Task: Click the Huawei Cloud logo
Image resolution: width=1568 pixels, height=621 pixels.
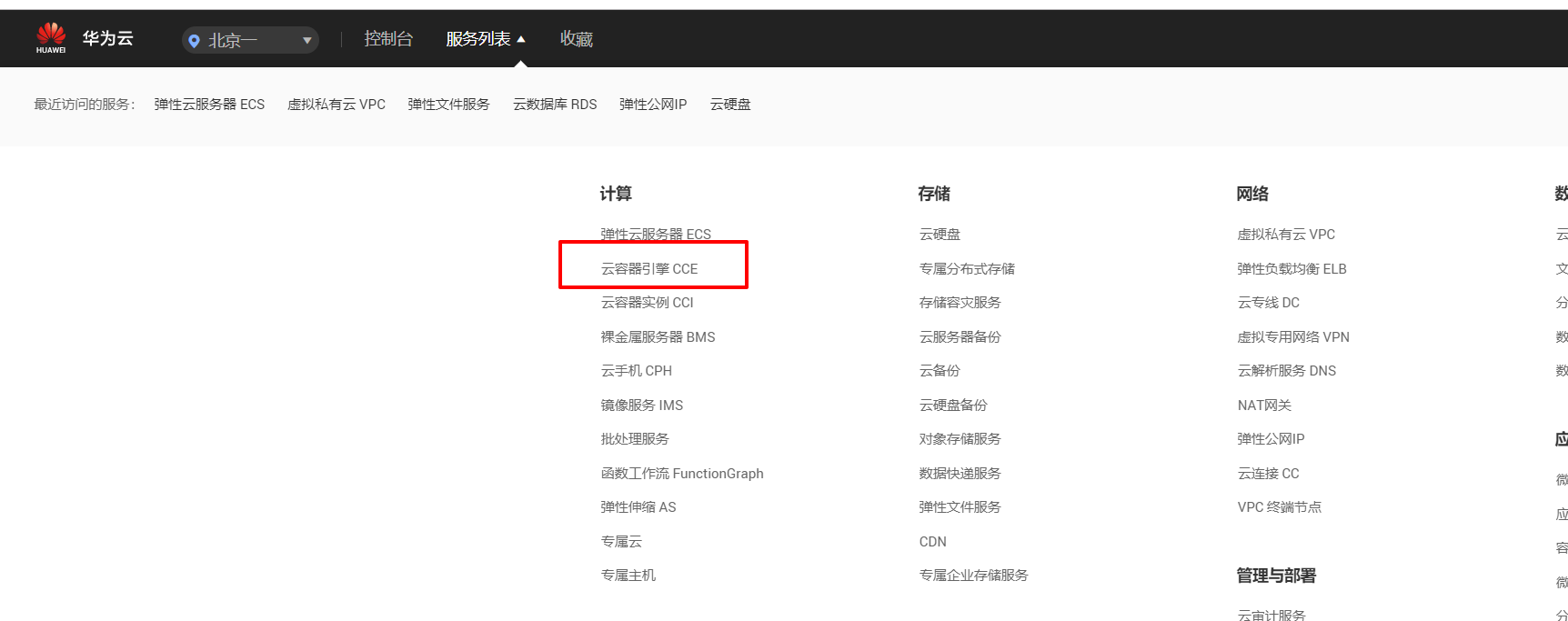Action: tap(85, 38)
